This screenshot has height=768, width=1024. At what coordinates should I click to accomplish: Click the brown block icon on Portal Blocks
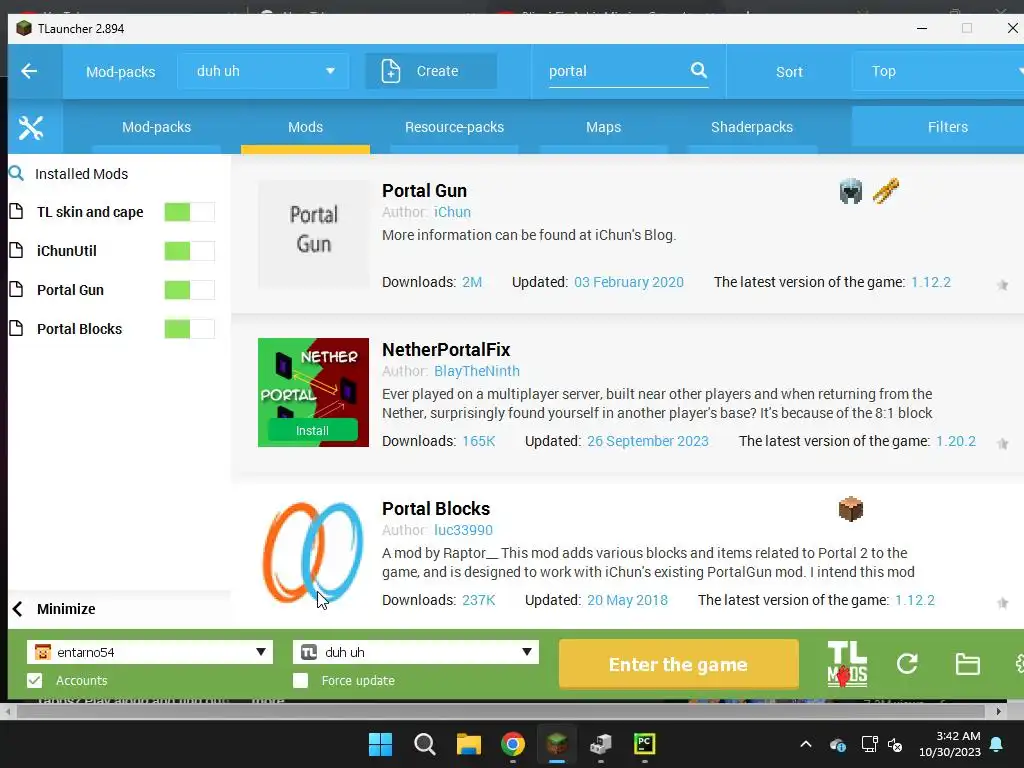(x=850, y=509)
